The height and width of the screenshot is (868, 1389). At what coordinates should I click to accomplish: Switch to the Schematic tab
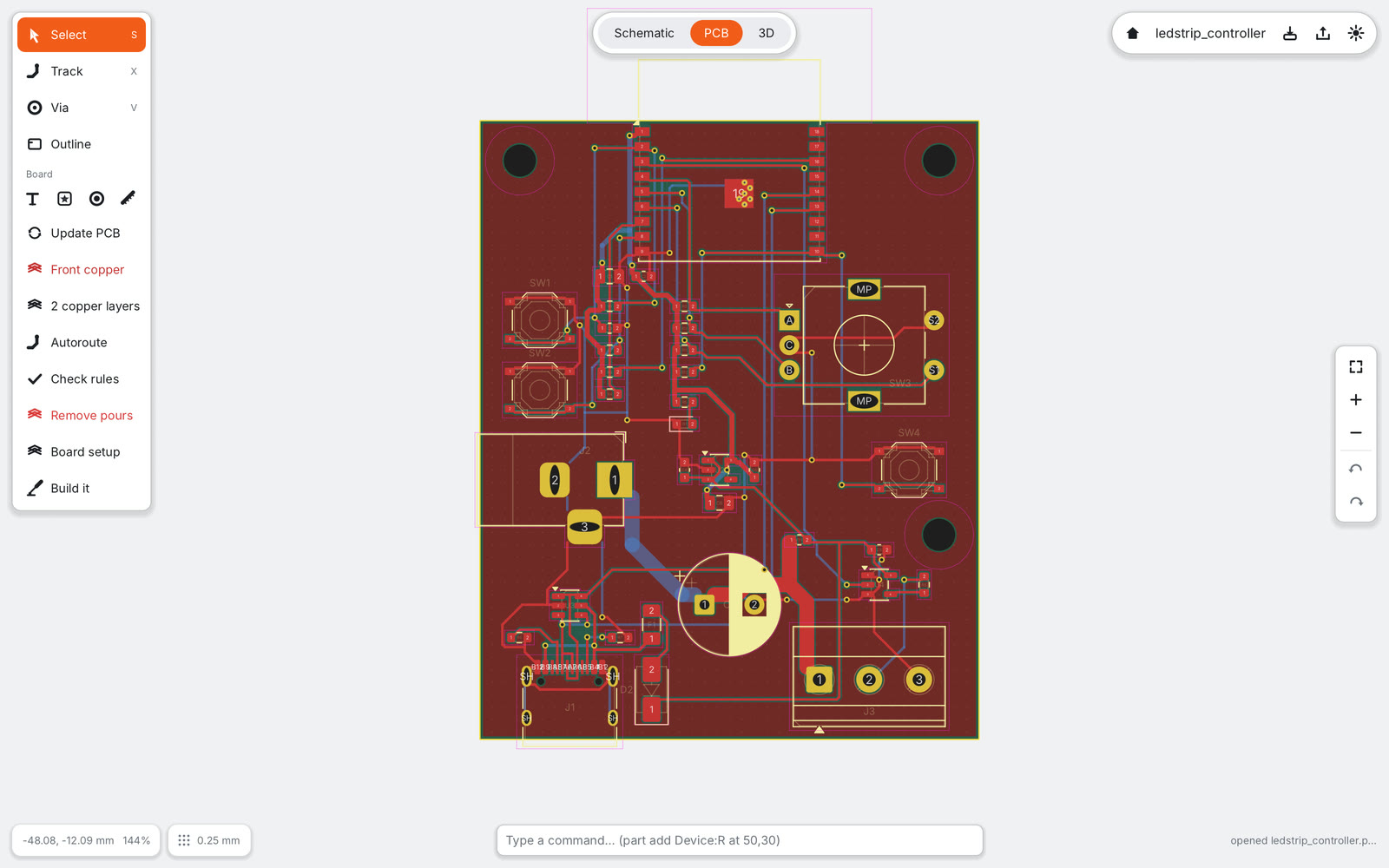click(644, 33)
